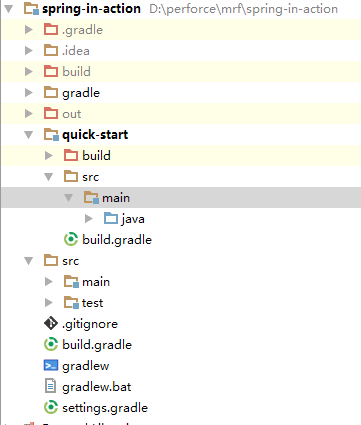Select the gradle folder name
The height and width of the screenshot is (425, 361).
point(81,93)
